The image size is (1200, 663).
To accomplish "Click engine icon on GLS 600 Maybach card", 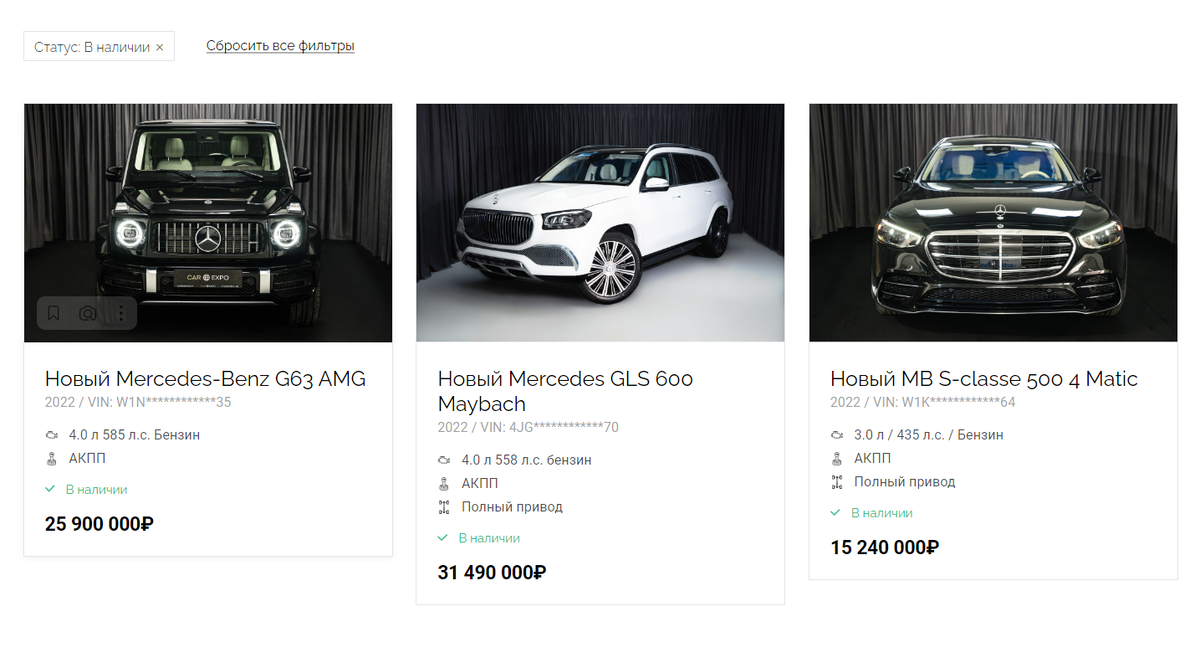I will click(x=442, y=459).
